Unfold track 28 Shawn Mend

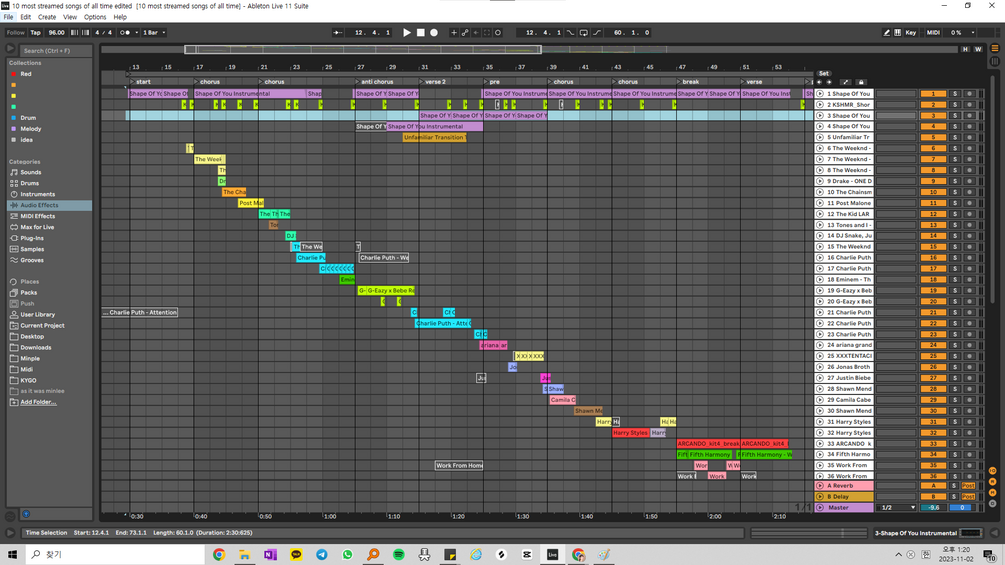point(820,389)
